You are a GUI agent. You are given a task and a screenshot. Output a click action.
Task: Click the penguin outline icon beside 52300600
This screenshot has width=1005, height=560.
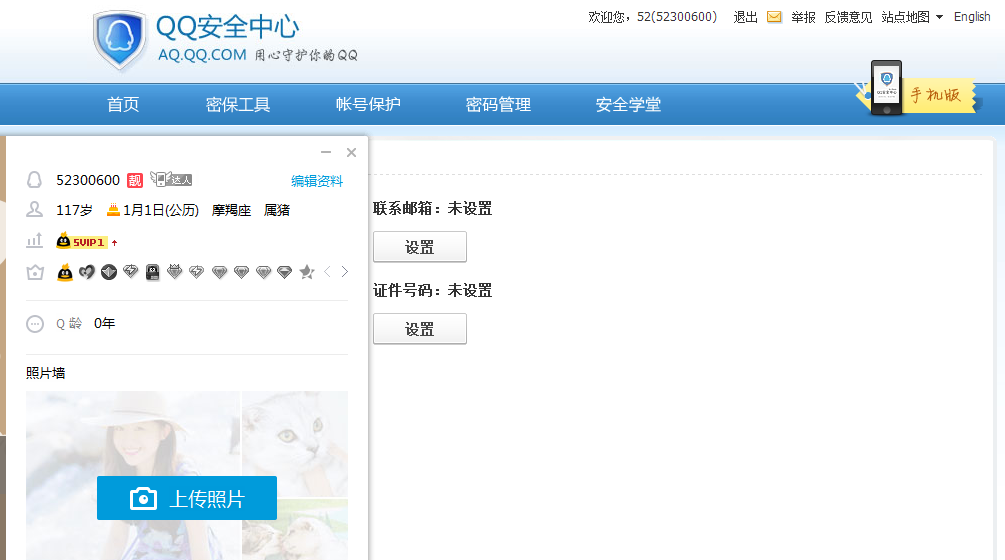coord(35,180)
